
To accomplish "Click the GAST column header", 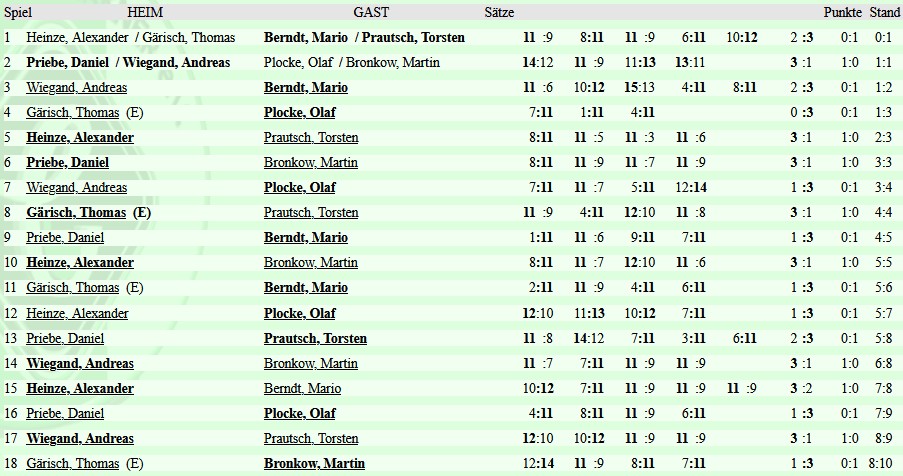I will (x=371, y=12).
